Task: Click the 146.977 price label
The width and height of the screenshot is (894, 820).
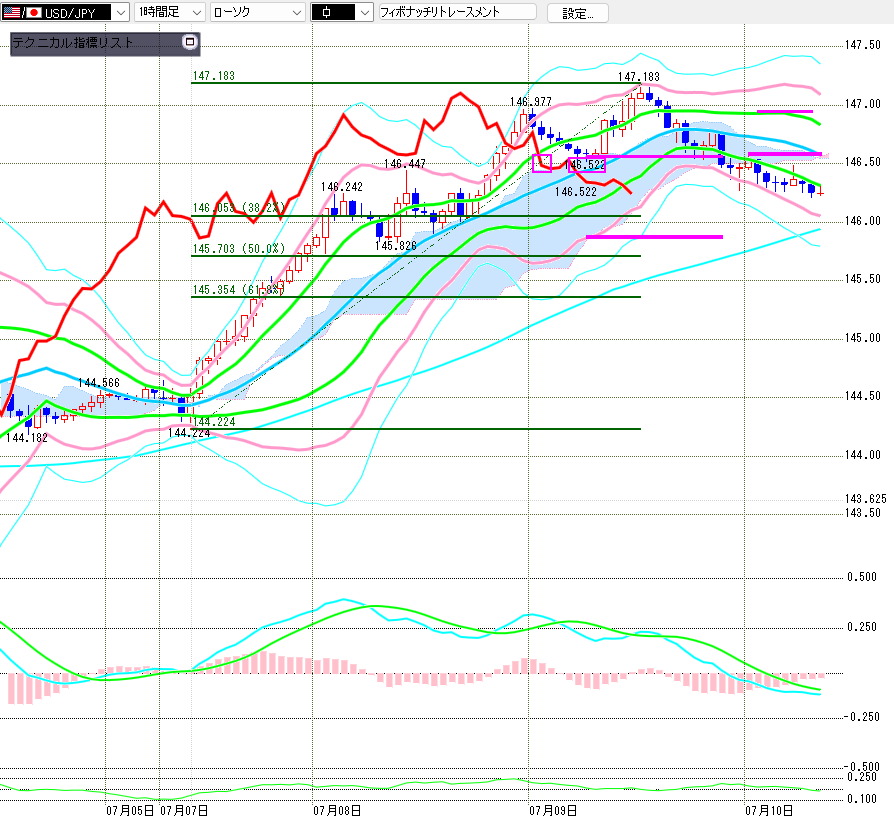Action: pyautogui.click(x=530, y=102)
